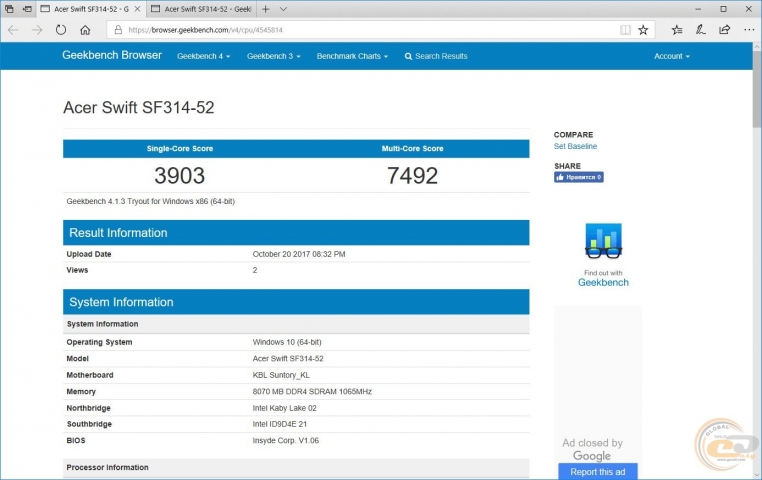Open Geekbench Browser home link
This screenshot has width=762, height=480.
(x=112, y=55)
